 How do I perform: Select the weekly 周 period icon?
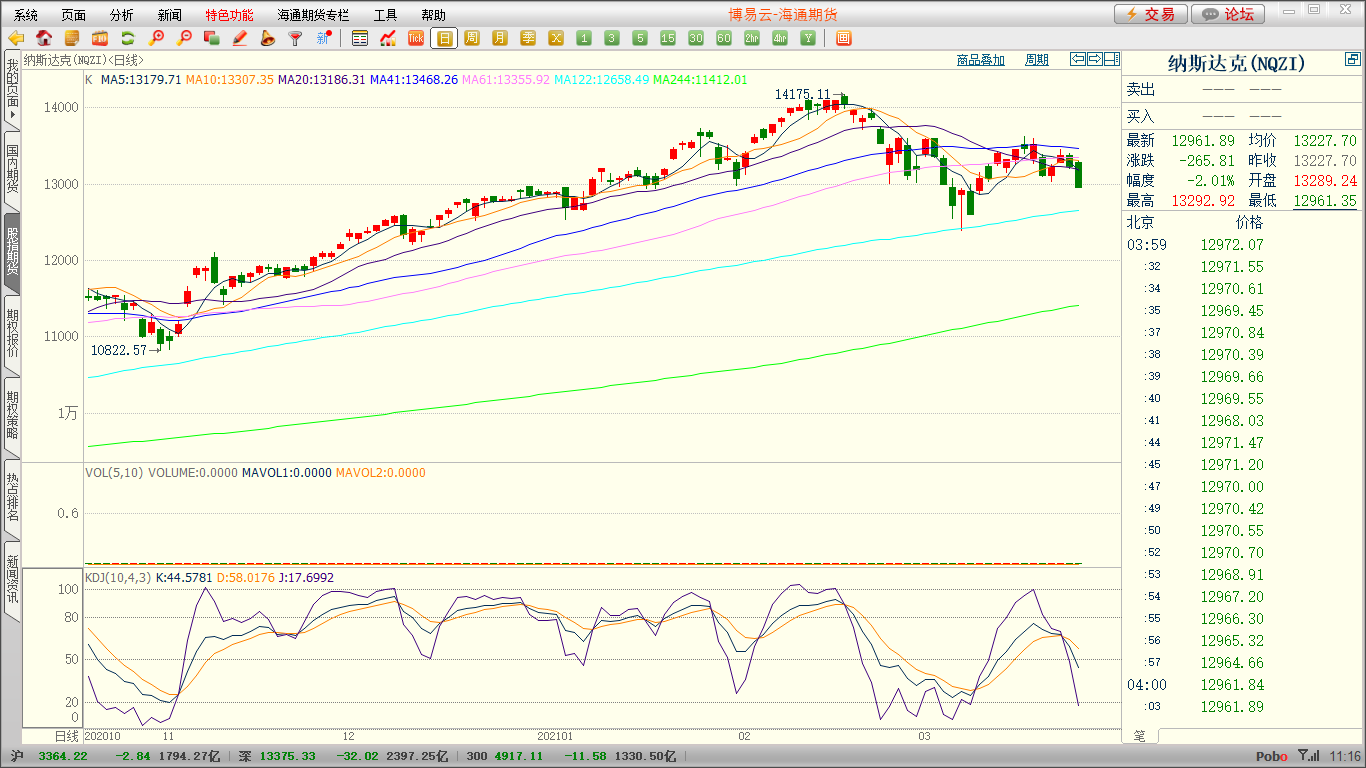click(x=472, y=38)
